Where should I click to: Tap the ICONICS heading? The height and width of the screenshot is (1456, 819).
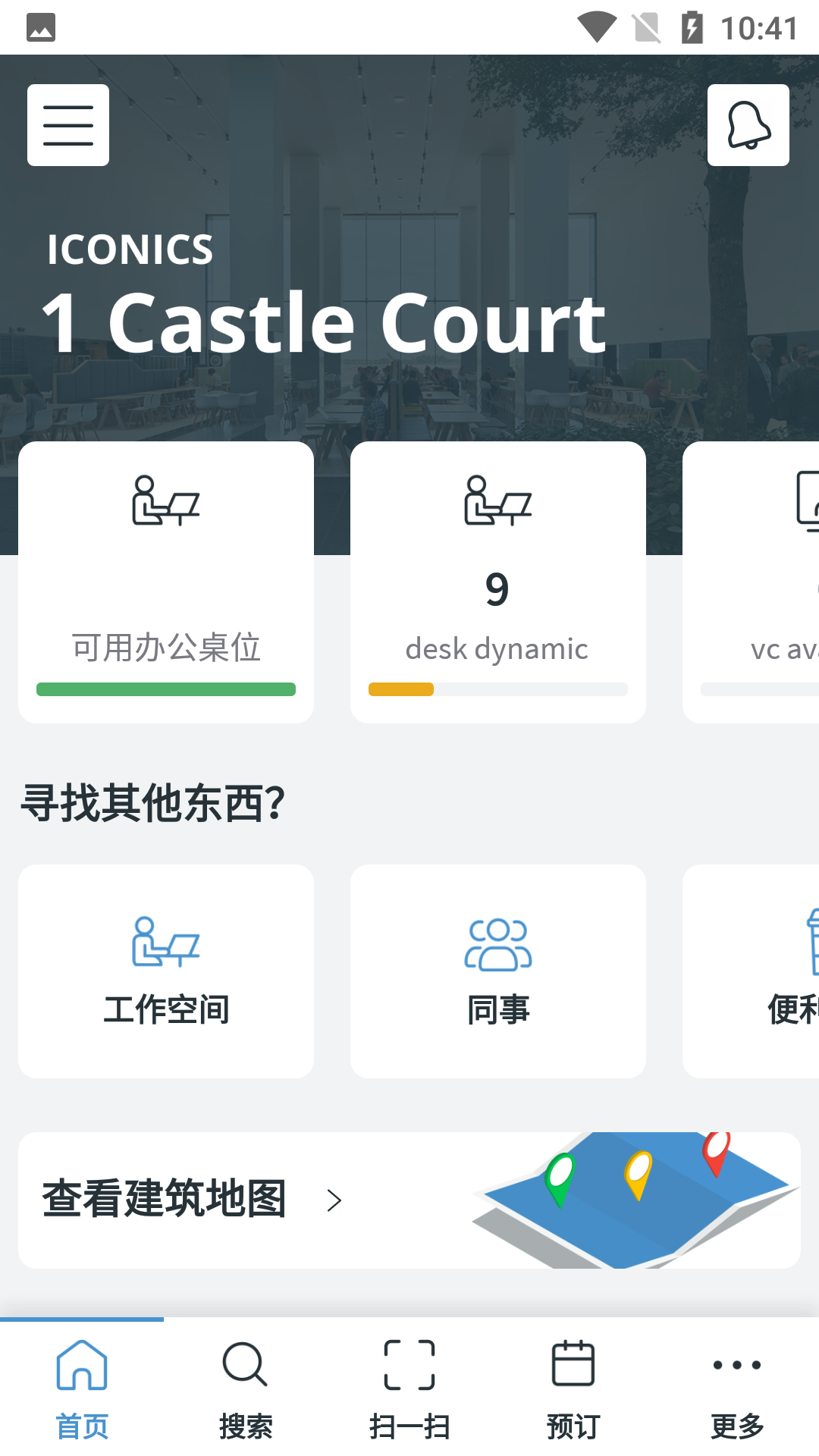(130, 249)
